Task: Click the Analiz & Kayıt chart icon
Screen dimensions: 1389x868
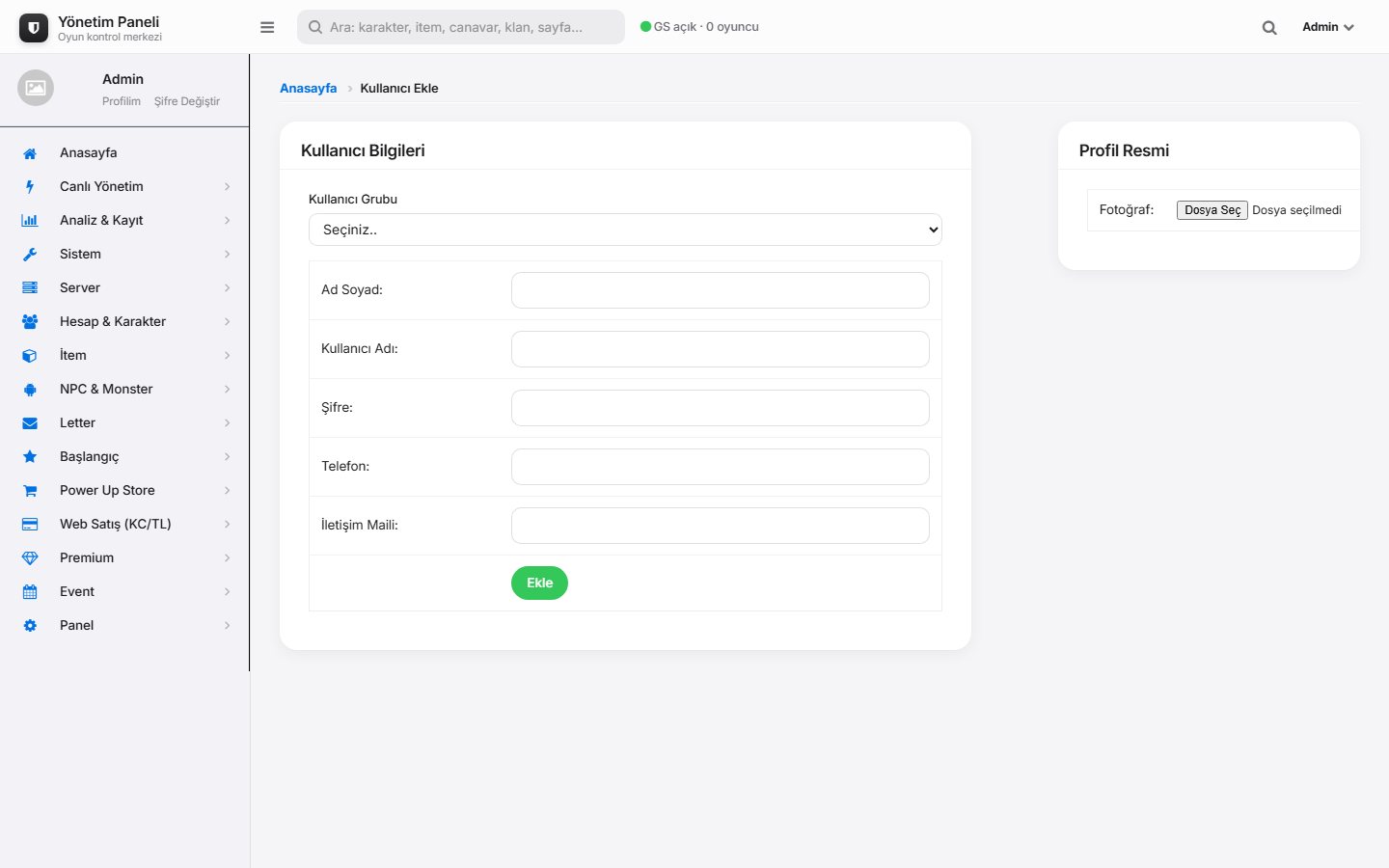Action: pos(30,221)
